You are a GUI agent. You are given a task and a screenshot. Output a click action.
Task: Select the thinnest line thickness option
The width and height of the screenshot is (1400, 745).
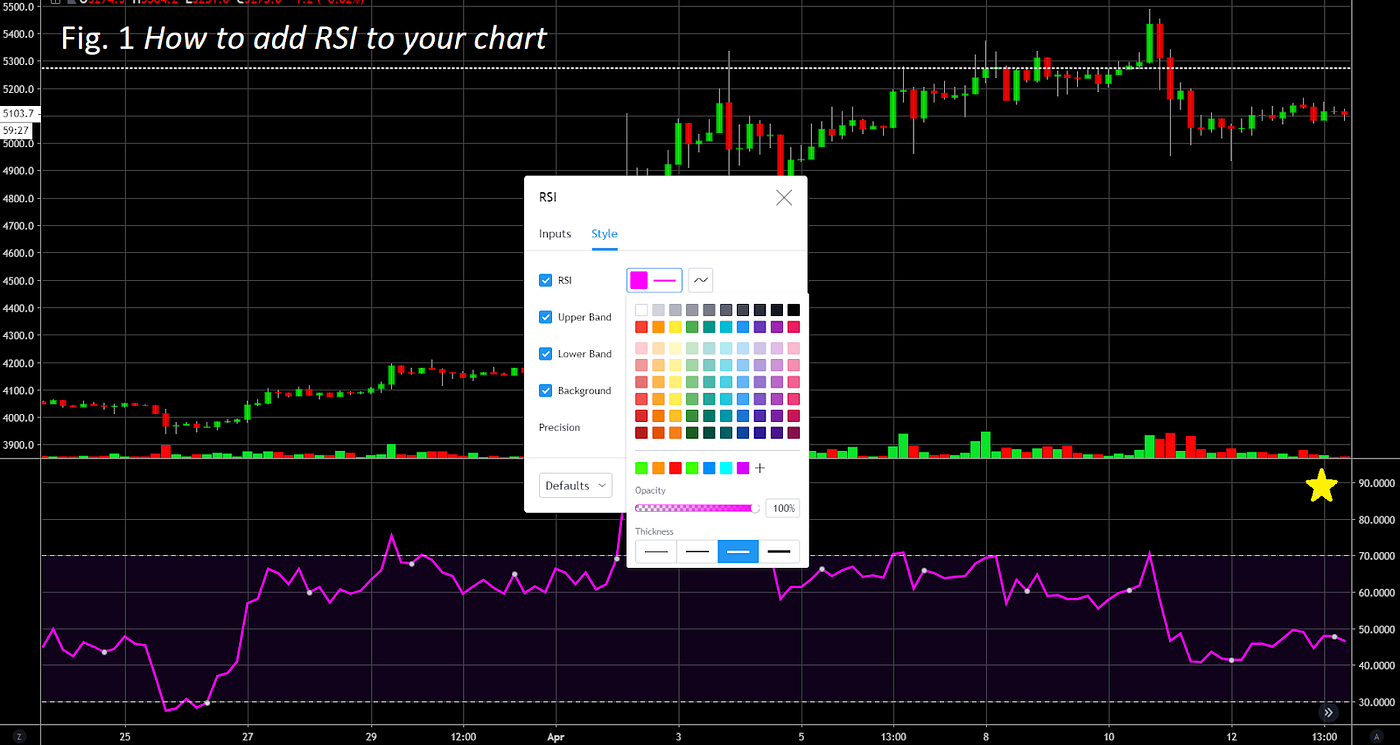(656, 551)
